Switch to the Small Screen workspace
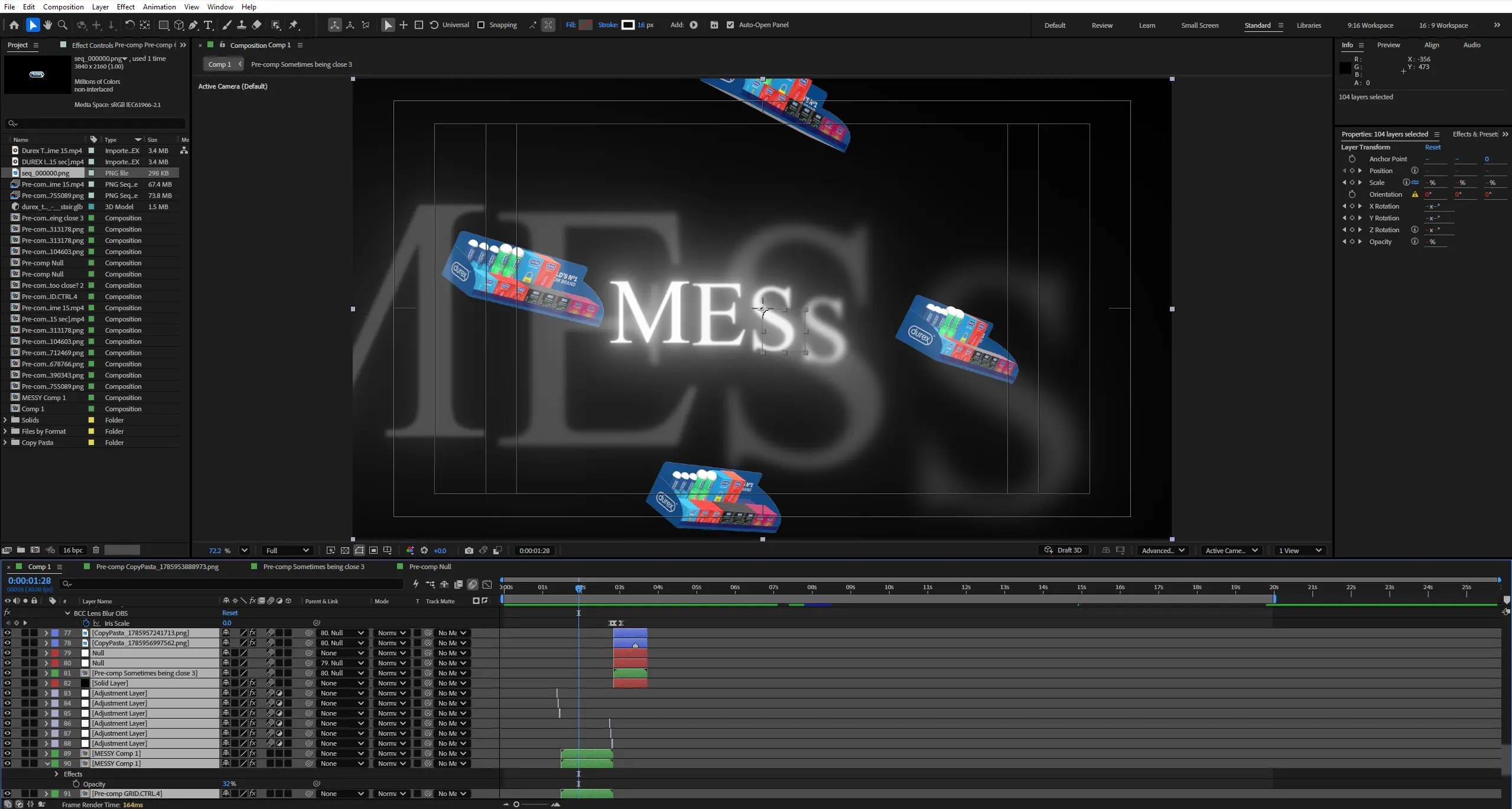This screenshot has height=809, width=1512. point(1199,25)
